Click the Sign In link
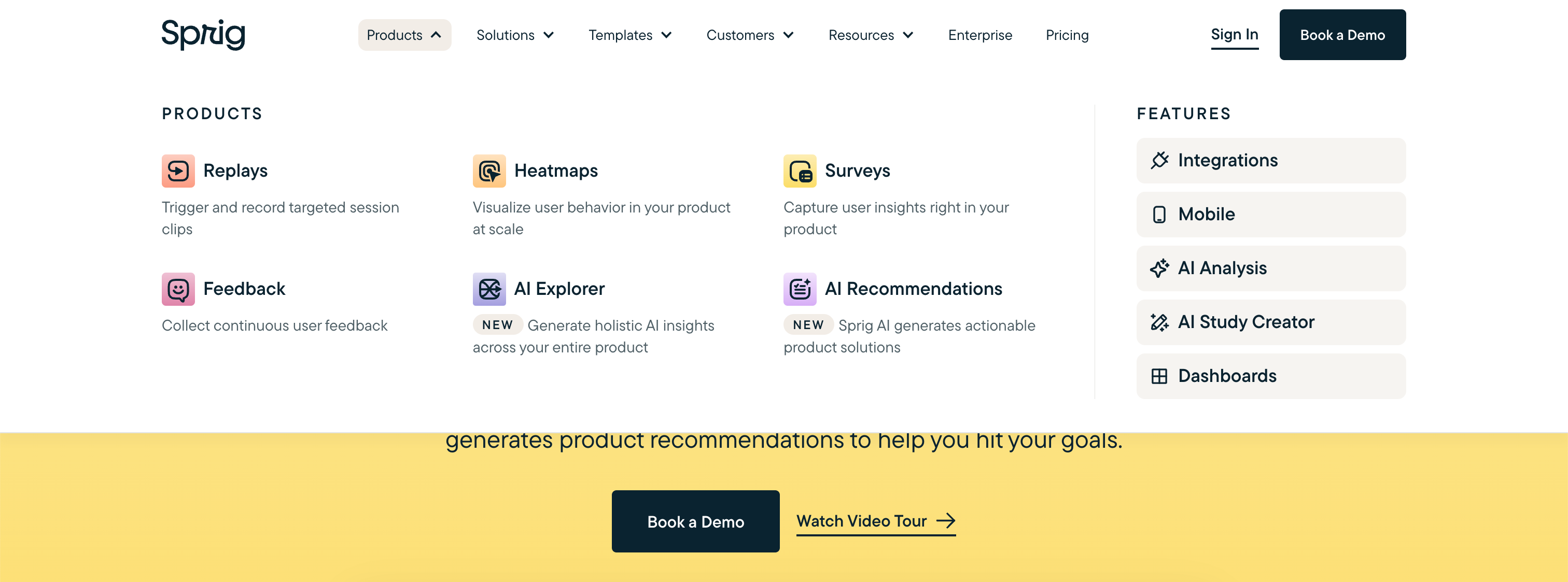Image resolution: width=1568 pixels, height=582 pixels. point(1234,35)
